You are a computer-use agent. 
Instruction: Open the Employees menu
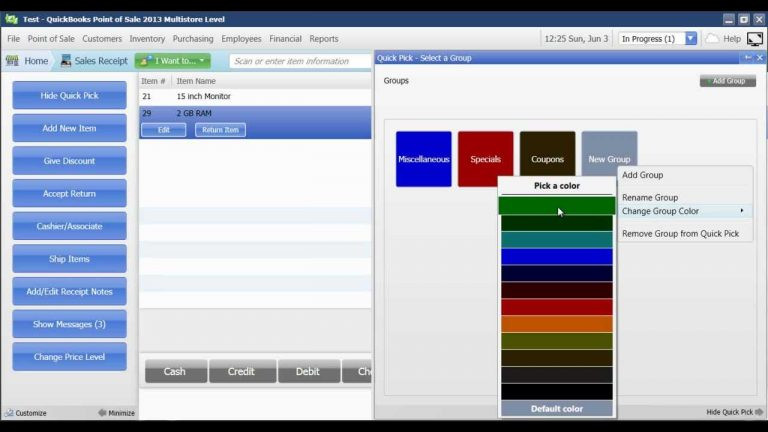(x=241, y=39)
